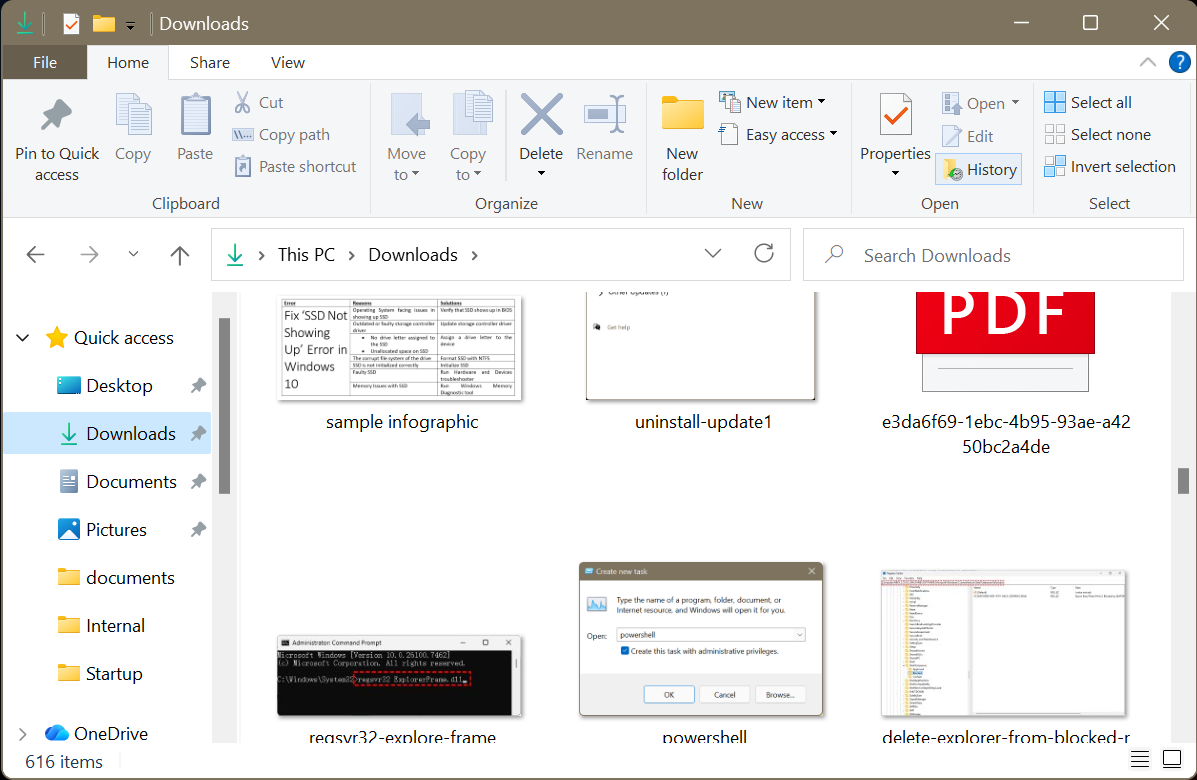Open Desktop in the navigation pane
The height and width of the screenshot is (780, 1197).
tap(105, 385)
